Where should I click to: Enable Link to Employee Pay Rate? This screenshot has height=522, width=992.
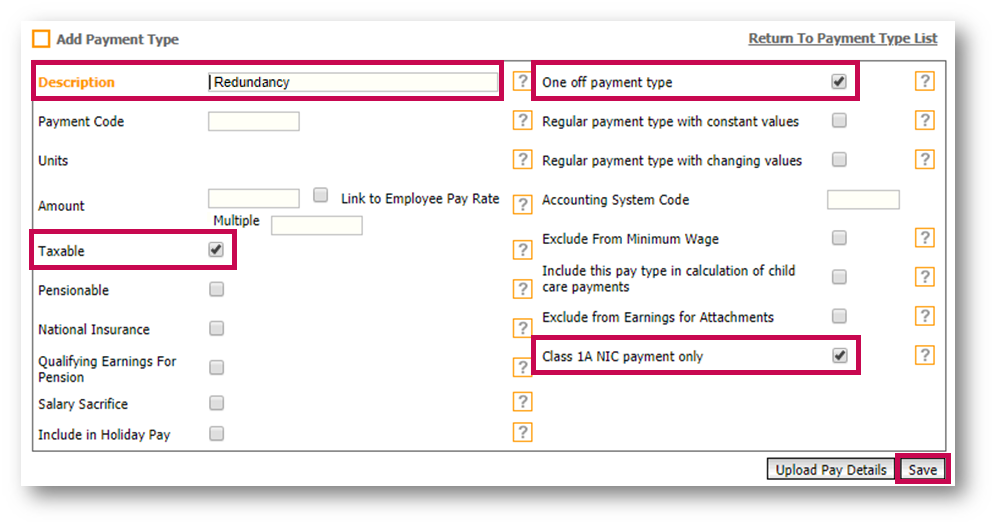click(320, 196)
